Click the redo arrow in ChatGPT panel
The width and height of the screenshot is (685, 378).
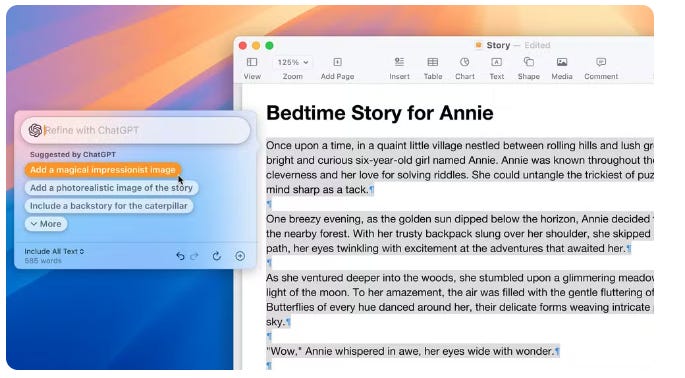point(194,256)
